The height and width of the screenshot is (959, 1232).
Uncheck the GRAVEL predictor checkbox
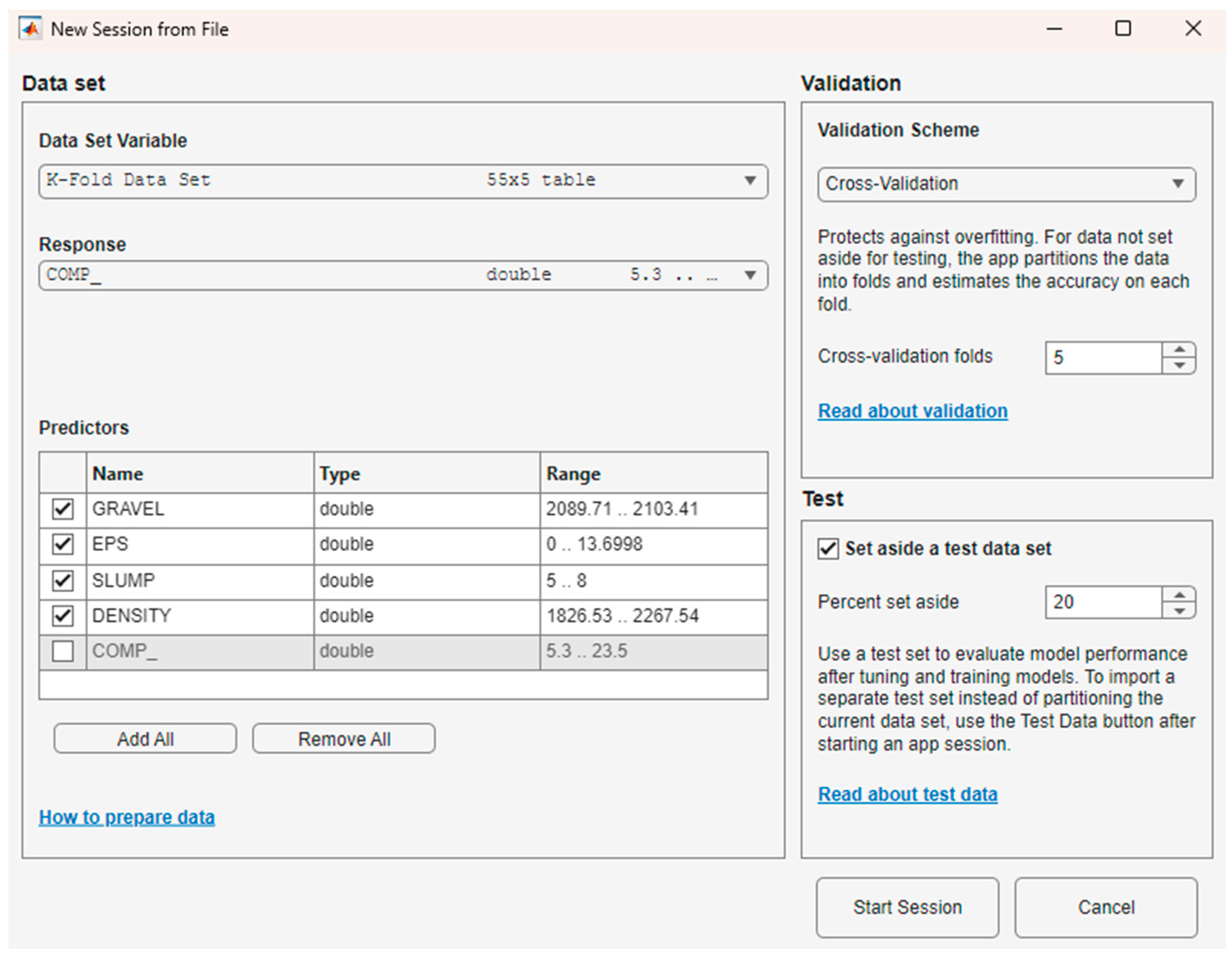coord(62,509)
